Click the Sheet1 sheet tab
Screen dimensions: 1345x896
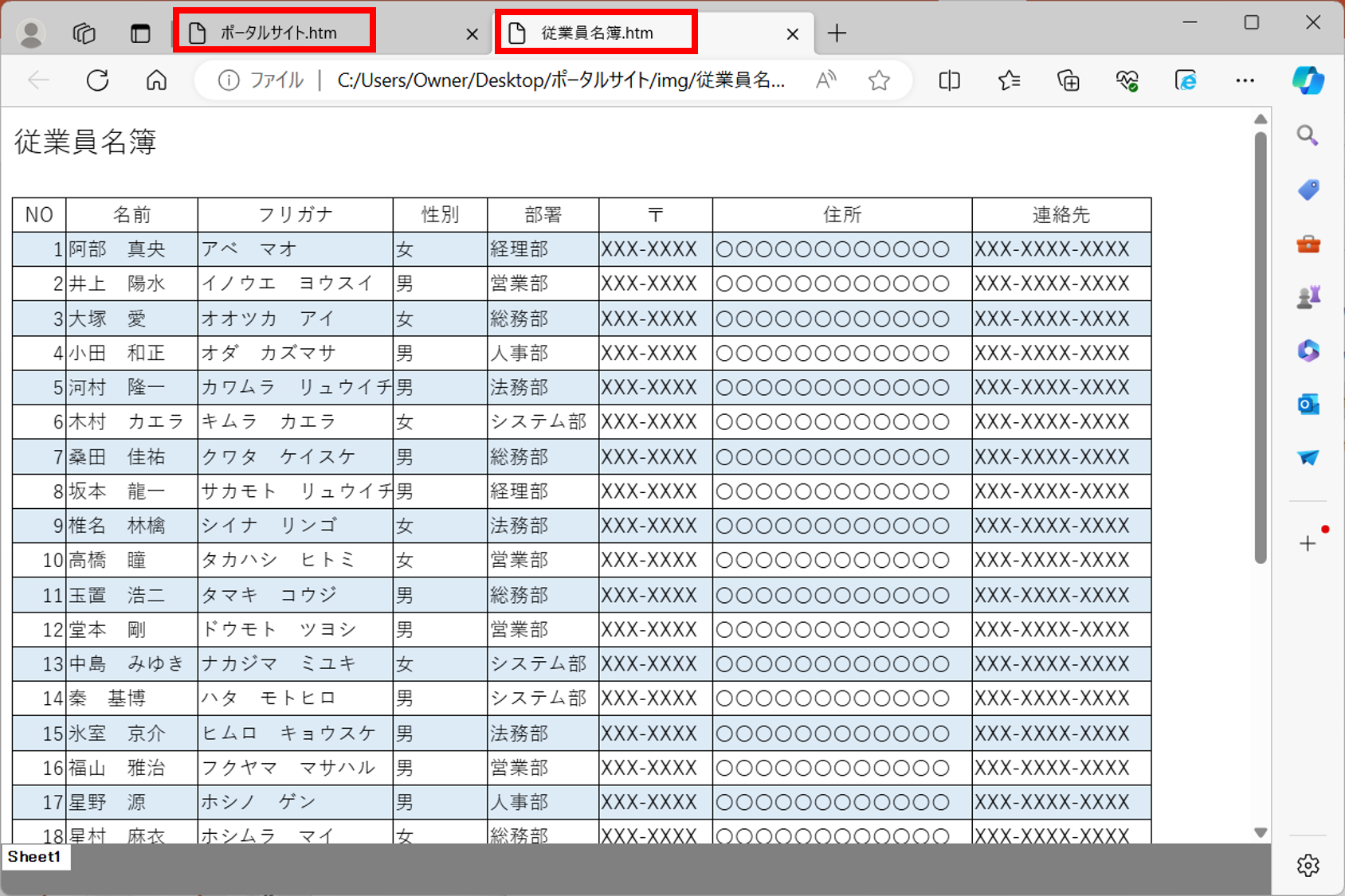34,857
